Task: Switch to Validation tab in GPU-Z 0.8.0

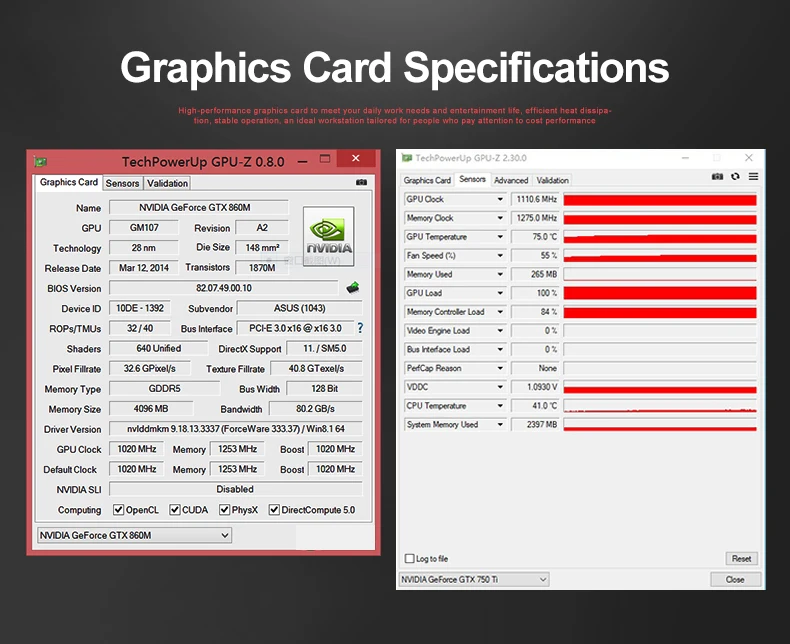Action: (167, 183)
